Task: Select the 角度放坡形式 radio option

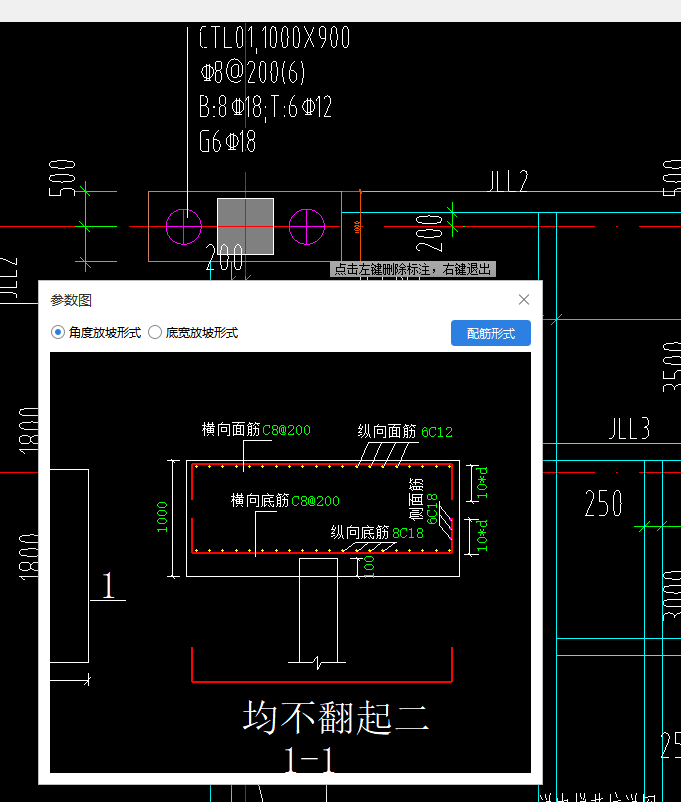Action: [58, 332]
